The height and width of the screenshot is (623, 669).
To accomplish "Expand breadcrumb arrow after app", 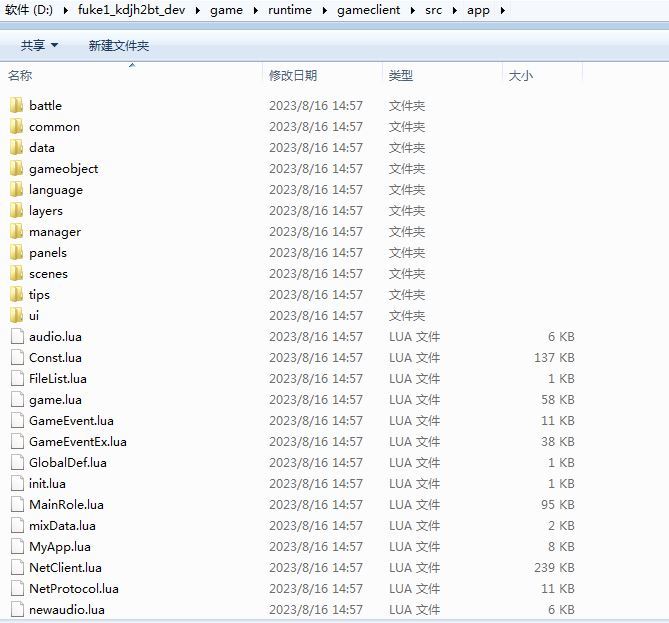I will pyautogui.click(x=500, y=10).
